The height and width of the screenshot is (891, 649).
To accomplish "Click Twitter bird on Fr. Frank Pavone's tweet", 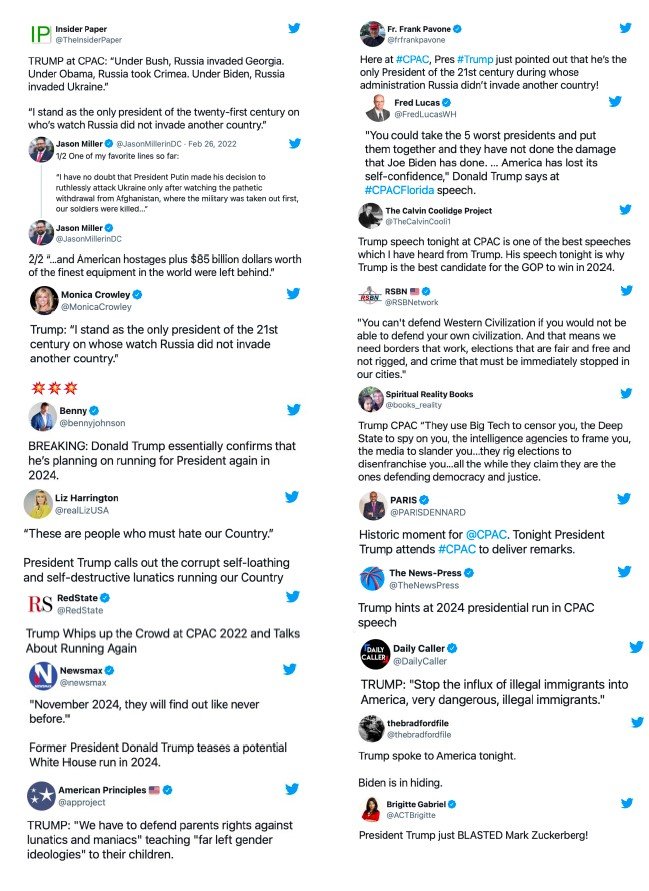I will point(626,29).
